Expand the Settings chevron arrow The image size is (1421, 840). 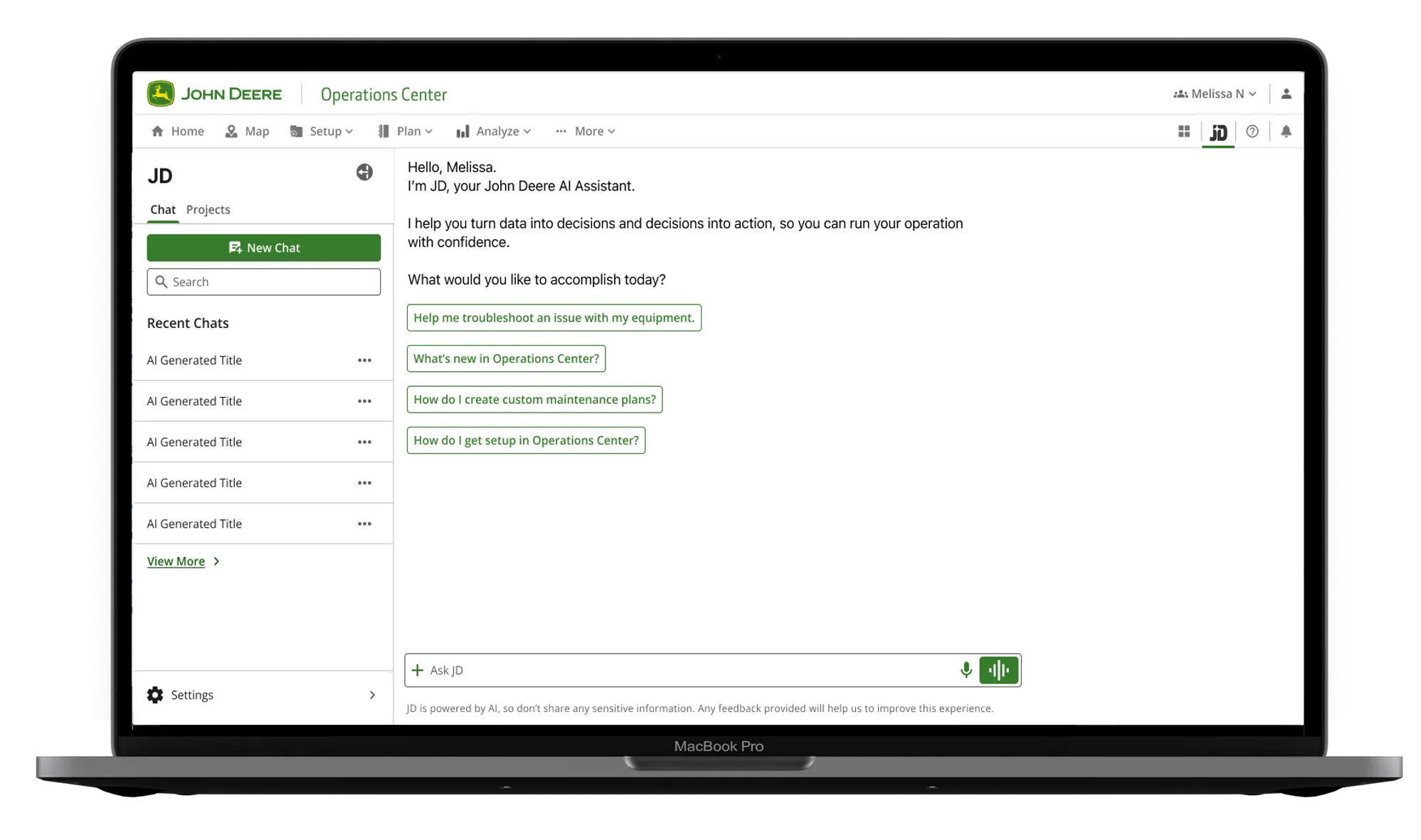372,696
